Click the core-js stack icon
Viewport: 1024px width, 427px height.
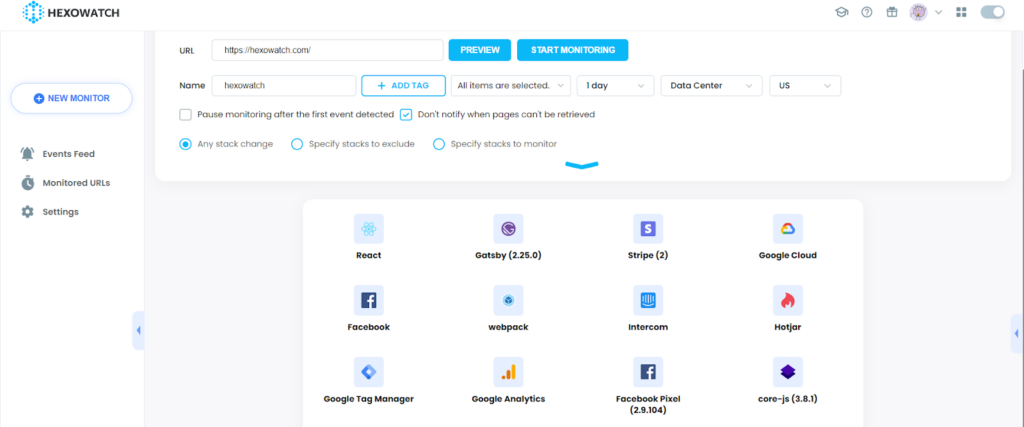click(x=788, y=372)
